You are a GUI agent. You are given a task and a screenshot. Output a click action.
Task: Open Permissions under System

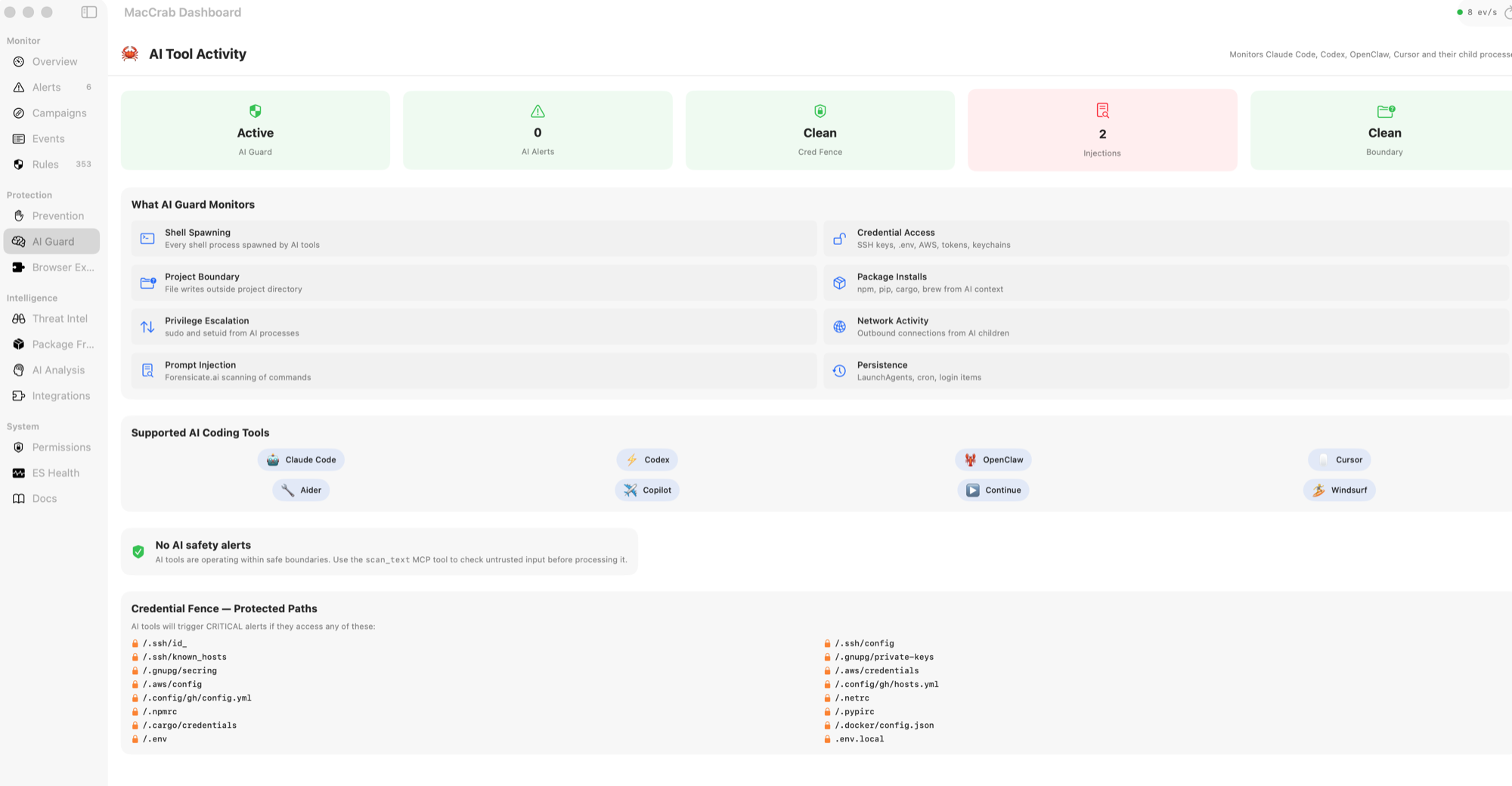60,447
